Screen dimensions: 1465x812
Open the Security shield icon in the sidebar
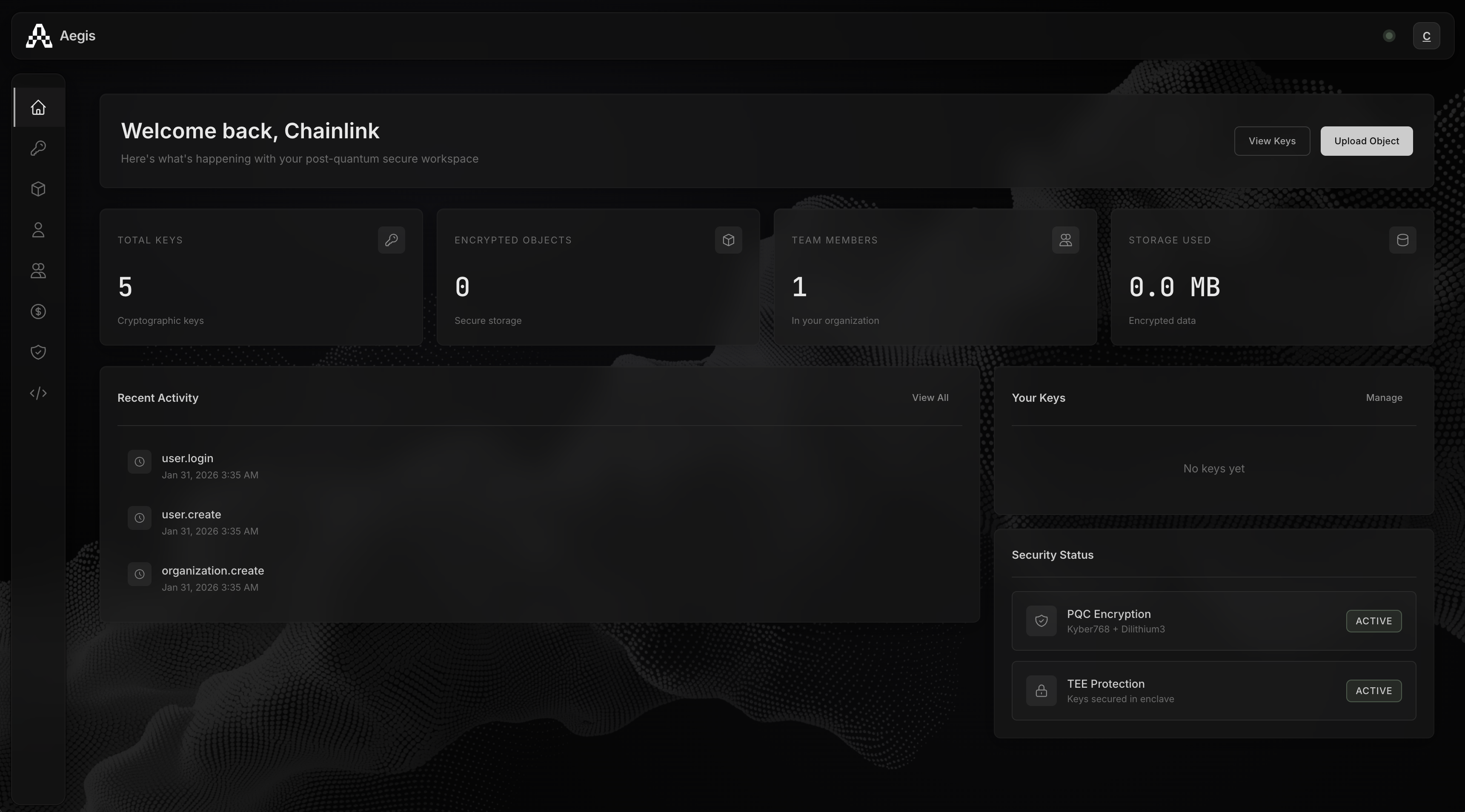[37, 352]
